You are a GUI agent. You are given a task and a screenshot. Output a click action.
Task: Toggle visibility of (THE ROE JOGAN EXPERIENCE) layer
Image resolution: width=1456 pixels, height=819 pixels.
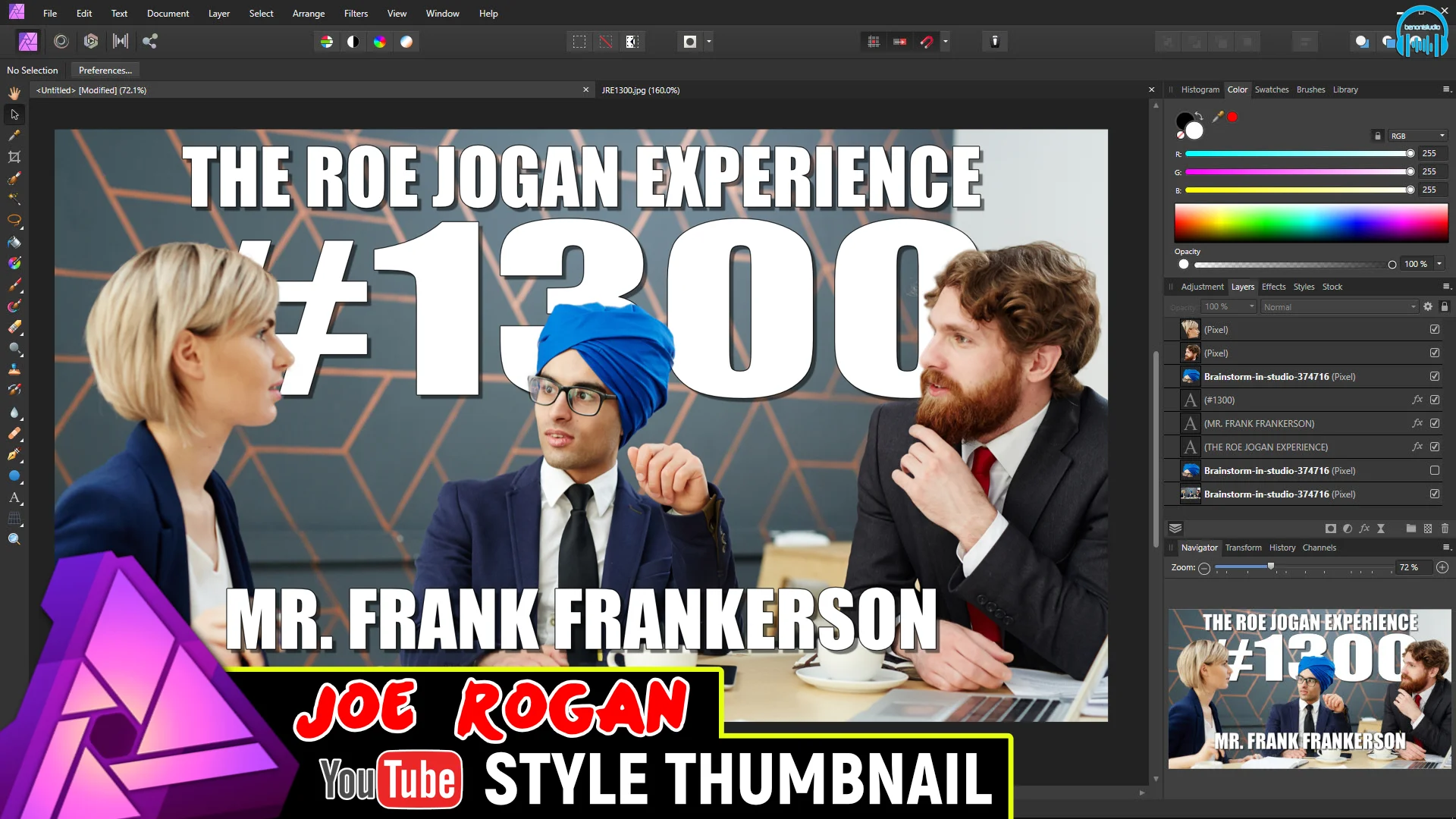[1435, 447]
